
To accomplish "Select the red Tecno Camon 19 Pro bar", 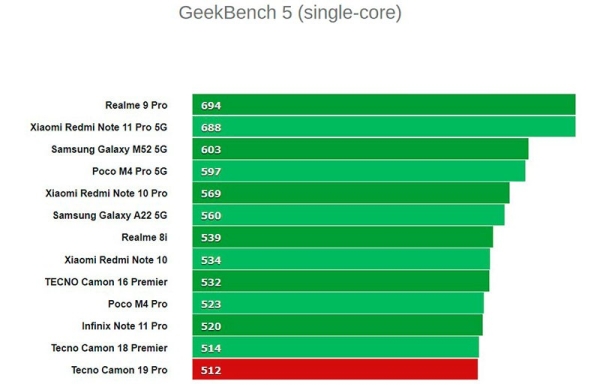I will 335,369.
